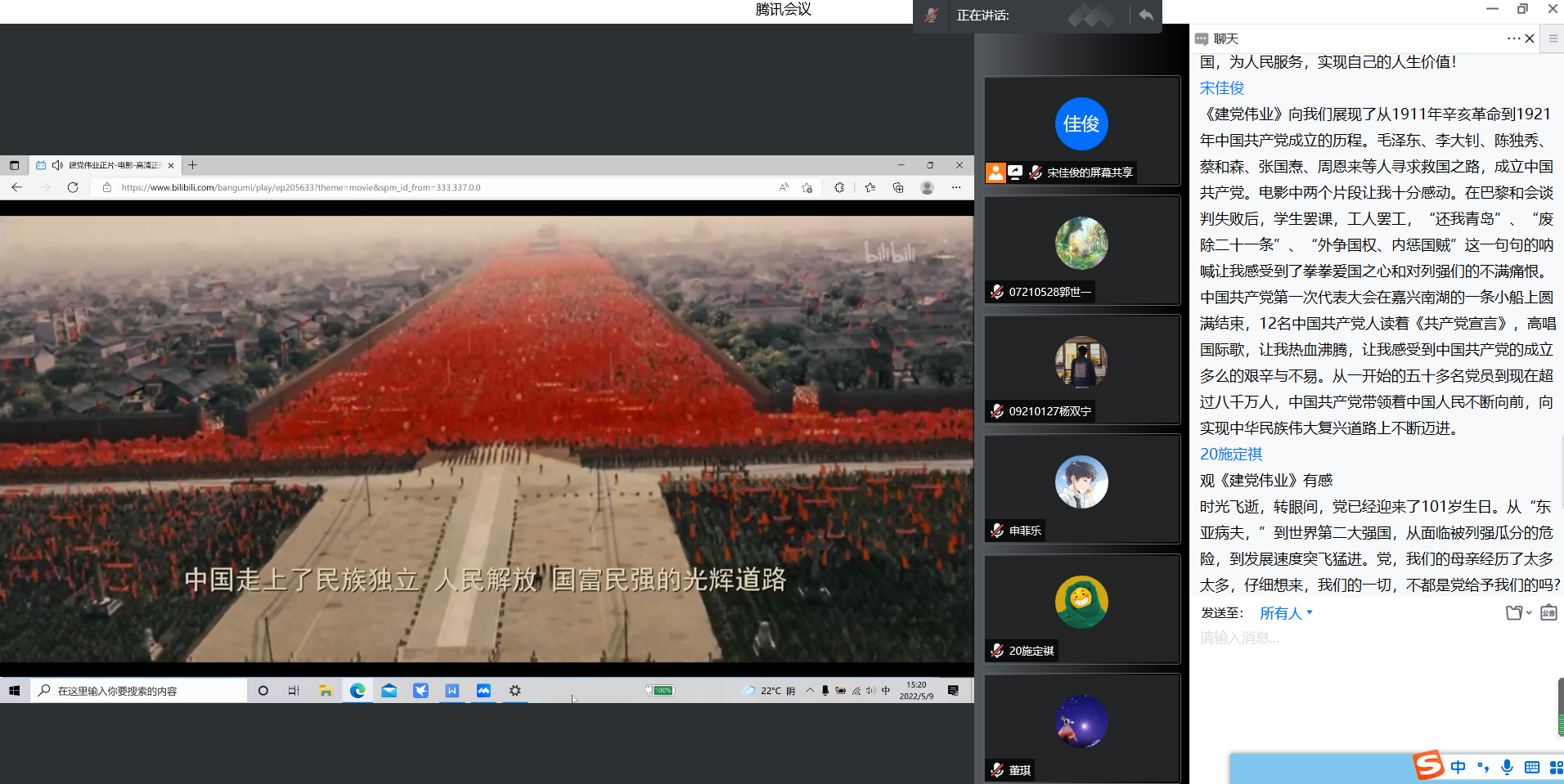The height and width of the screenshot is (784, 1564).
Task: Open the 公告 announcement icon
Action: pyautogui.click(x=1548, y=613)
